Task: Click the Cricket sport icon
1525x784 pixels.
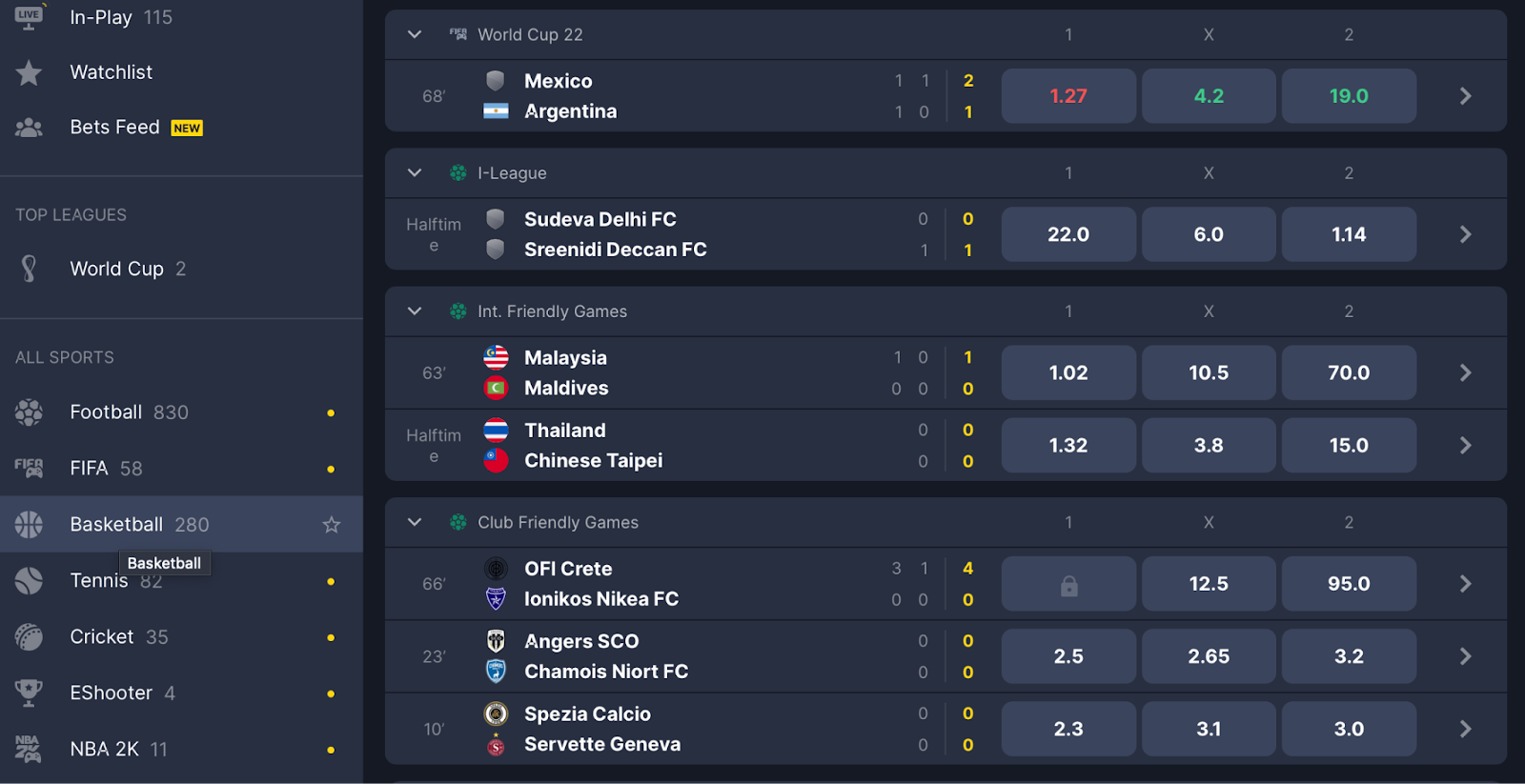Action: coord(29,637)
